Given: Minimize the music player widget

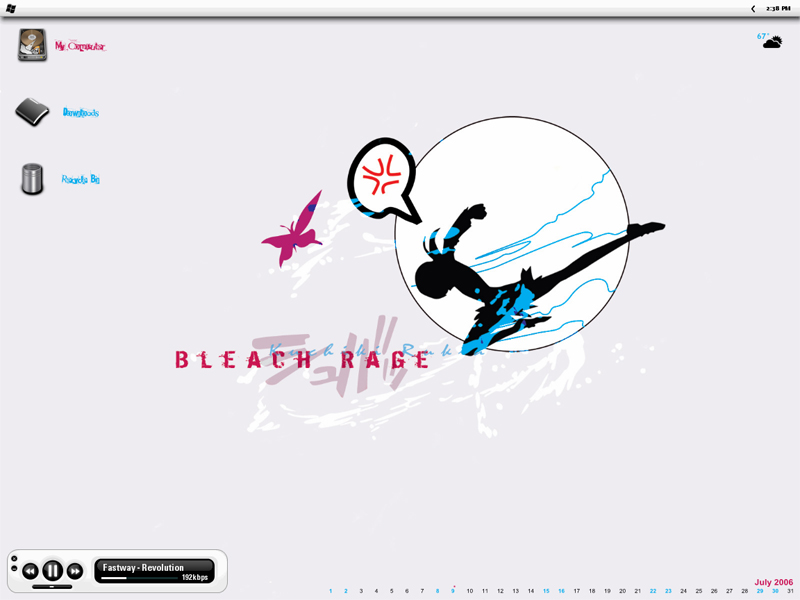Looking at the screenshot, I should (x=14, y=568).
